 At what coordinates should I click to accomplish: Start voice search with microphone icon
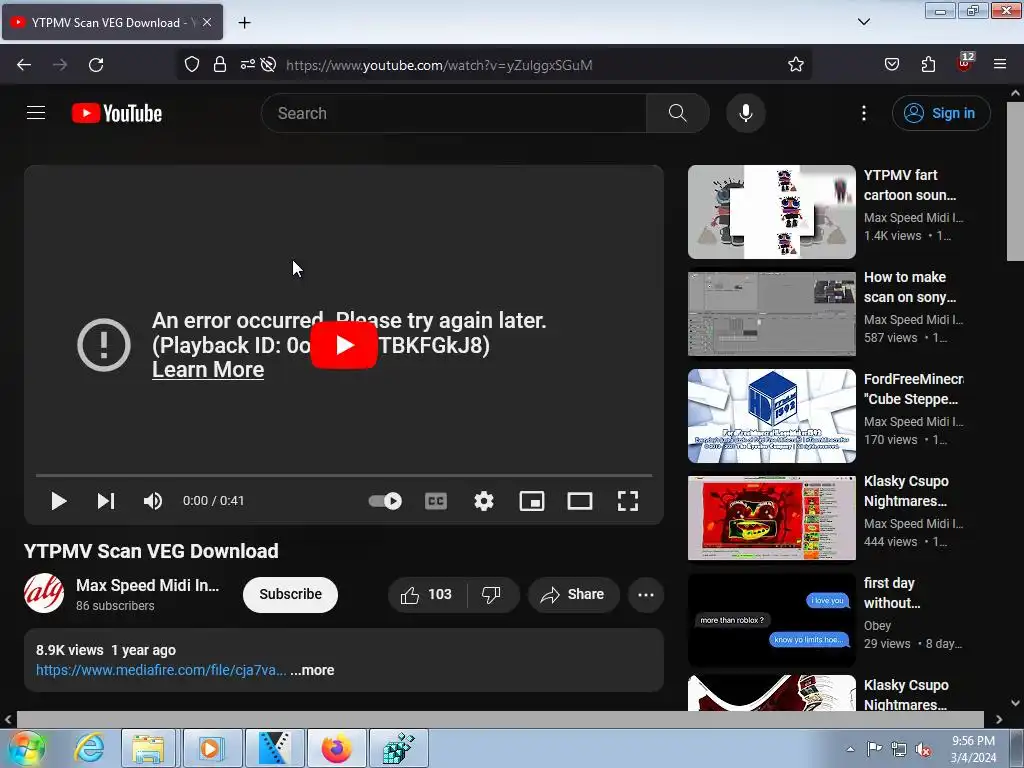tap(745, 113)
